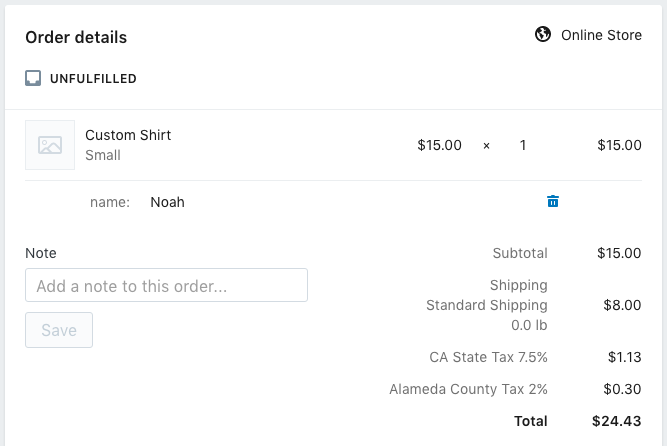Screen dimensions: 667x446
Task: Click the $15.00 unit price
Action: 439,145
